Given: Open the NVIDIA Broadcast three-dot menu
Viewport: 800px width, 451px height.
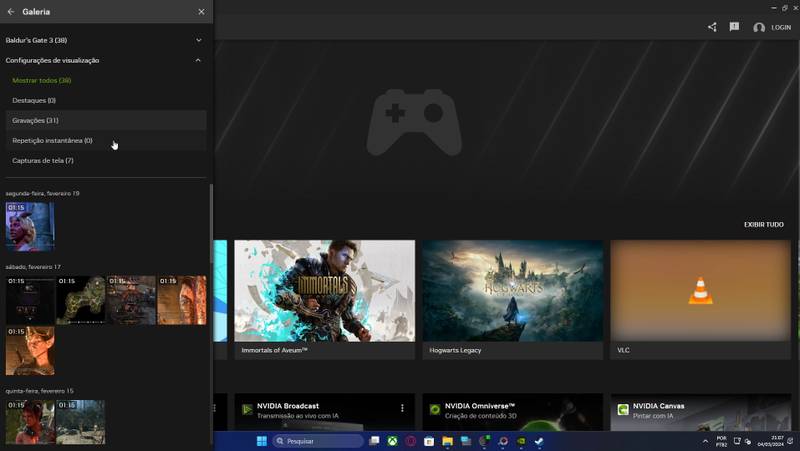Looking at the screenshot, I should [x=402, y=408].
